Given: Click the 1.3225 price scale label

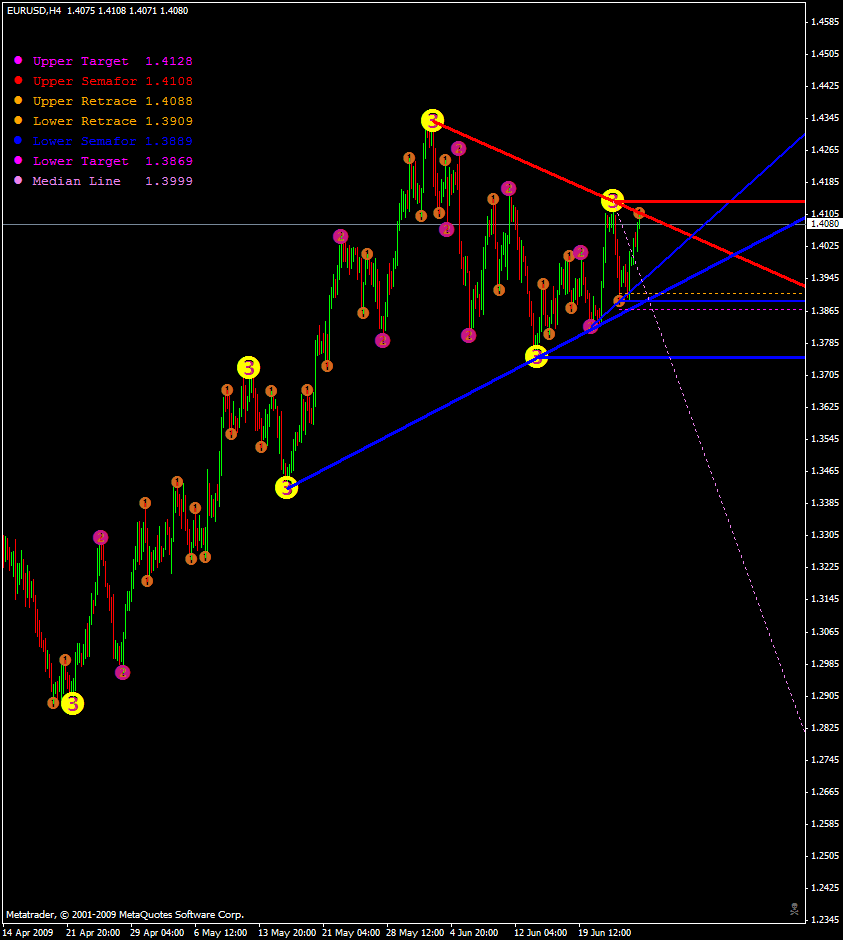Looking at the screenshot, I should click(x=825, y=567).
